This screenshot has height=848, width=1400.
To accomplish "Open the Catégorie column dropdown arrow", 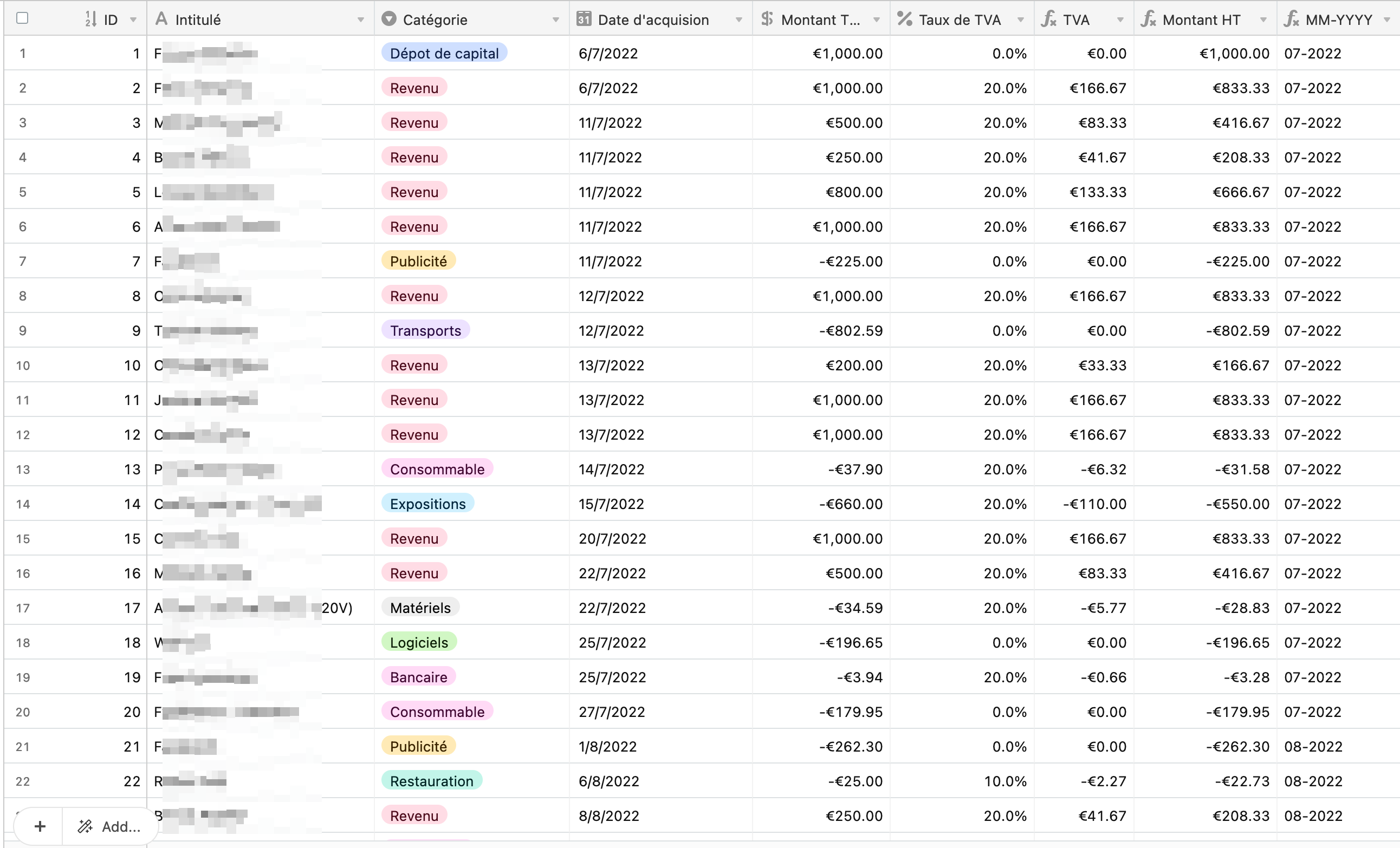I will coord(556,20).
